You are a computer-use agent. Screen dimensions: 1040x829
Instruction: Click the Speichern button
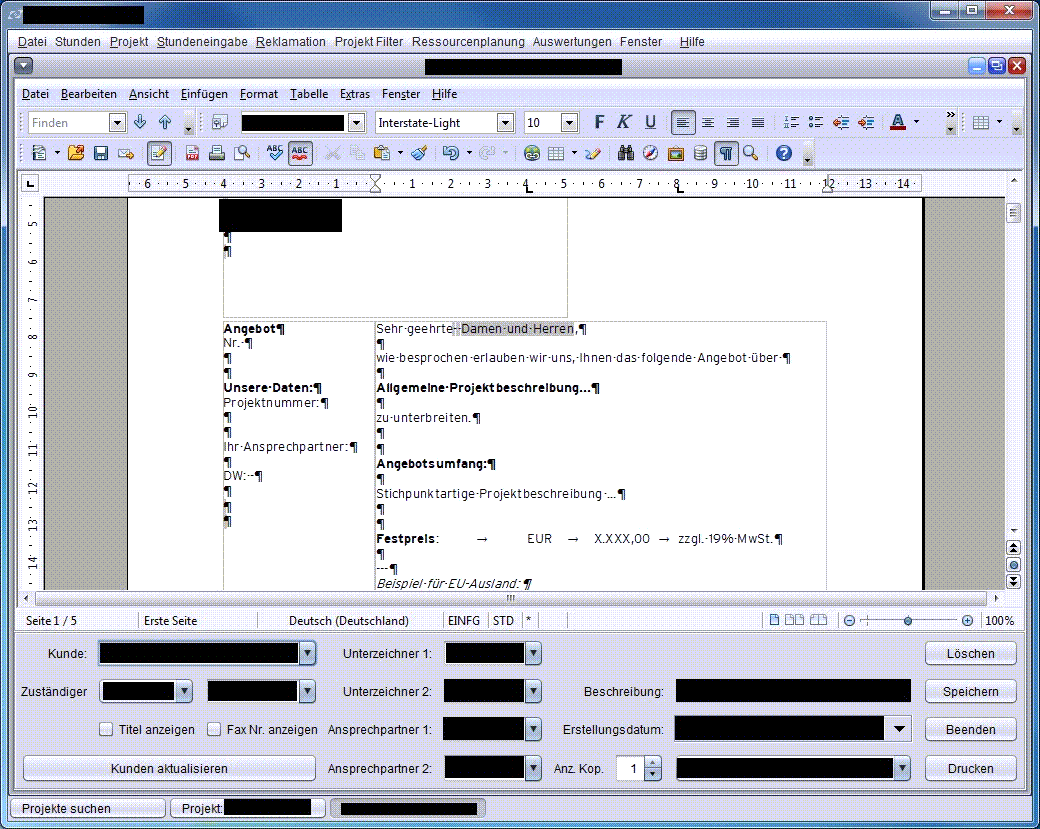970,692
